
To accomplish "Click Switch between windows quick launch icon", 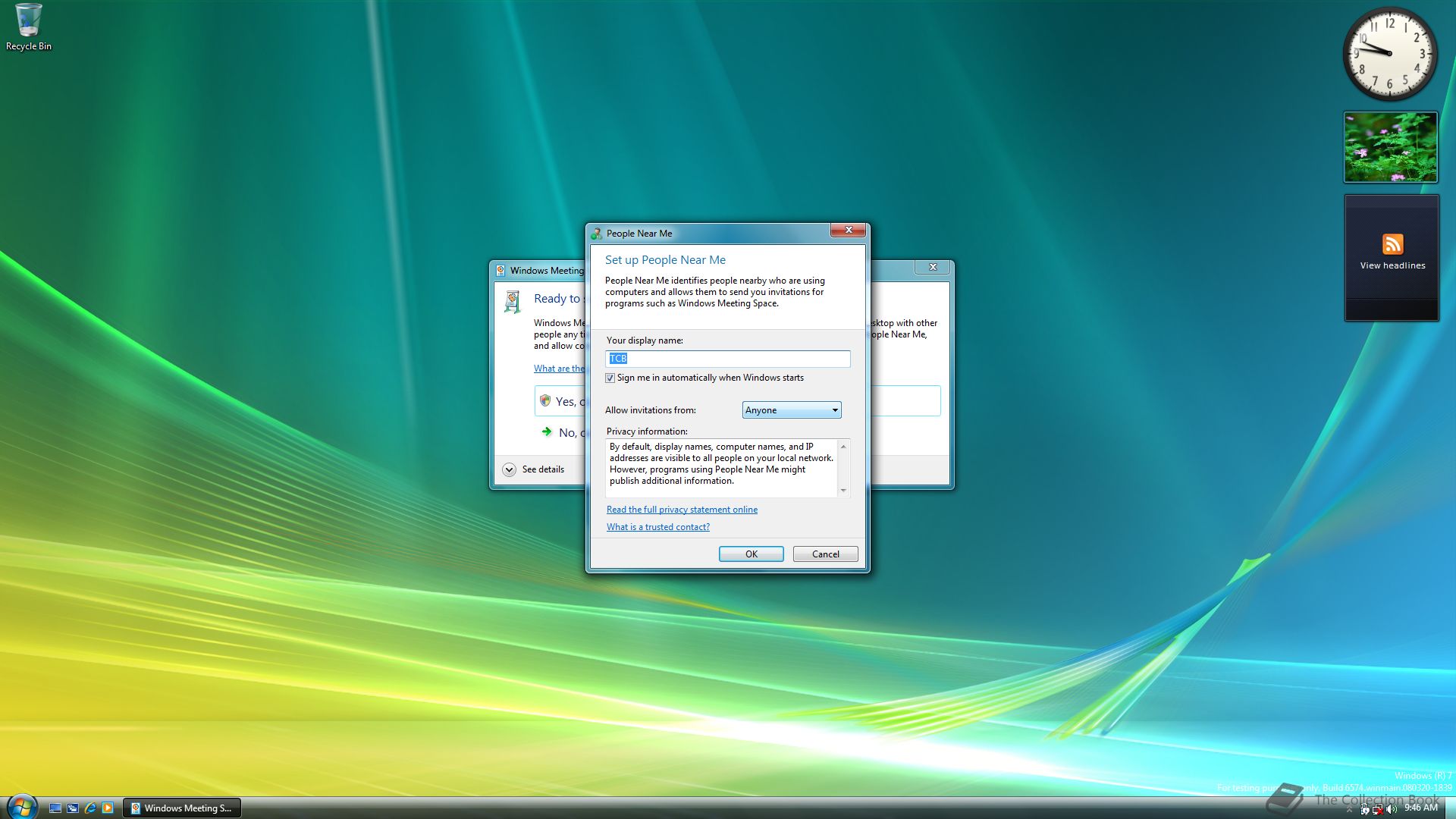I will 73,808.
